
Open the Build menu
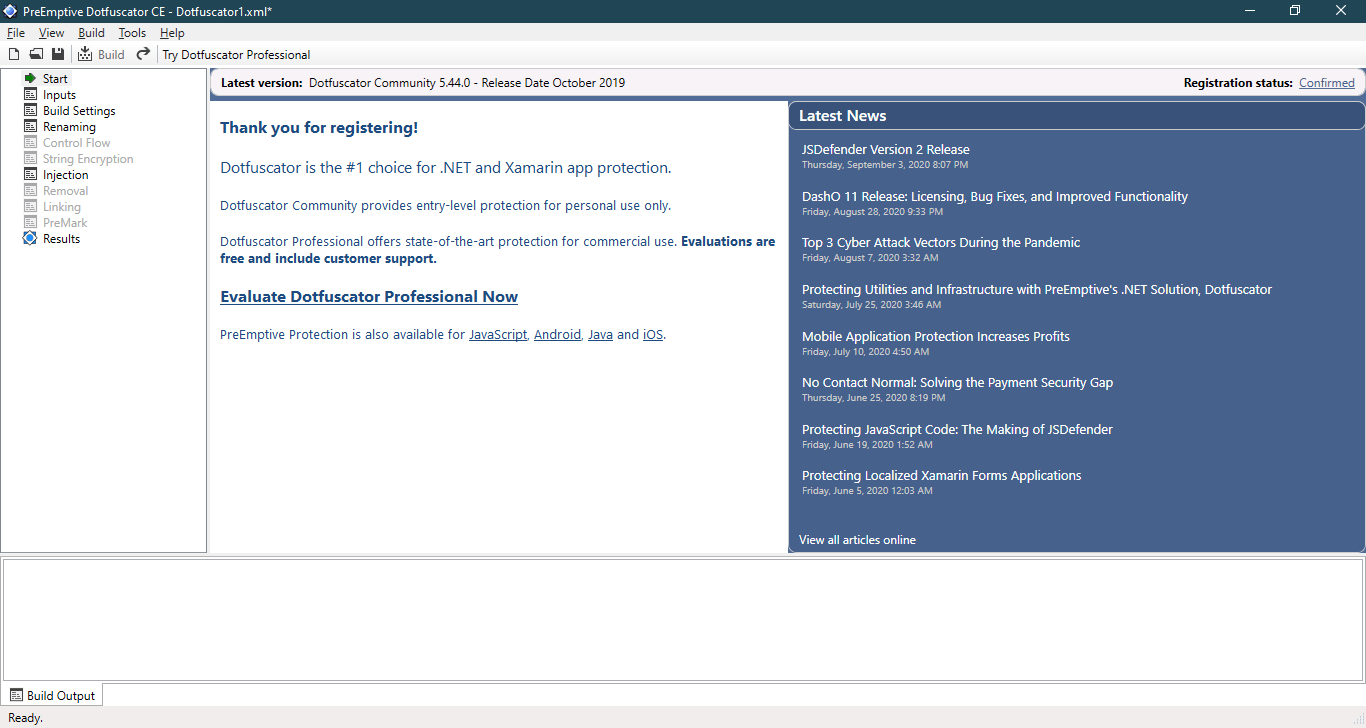pos(91,32)
